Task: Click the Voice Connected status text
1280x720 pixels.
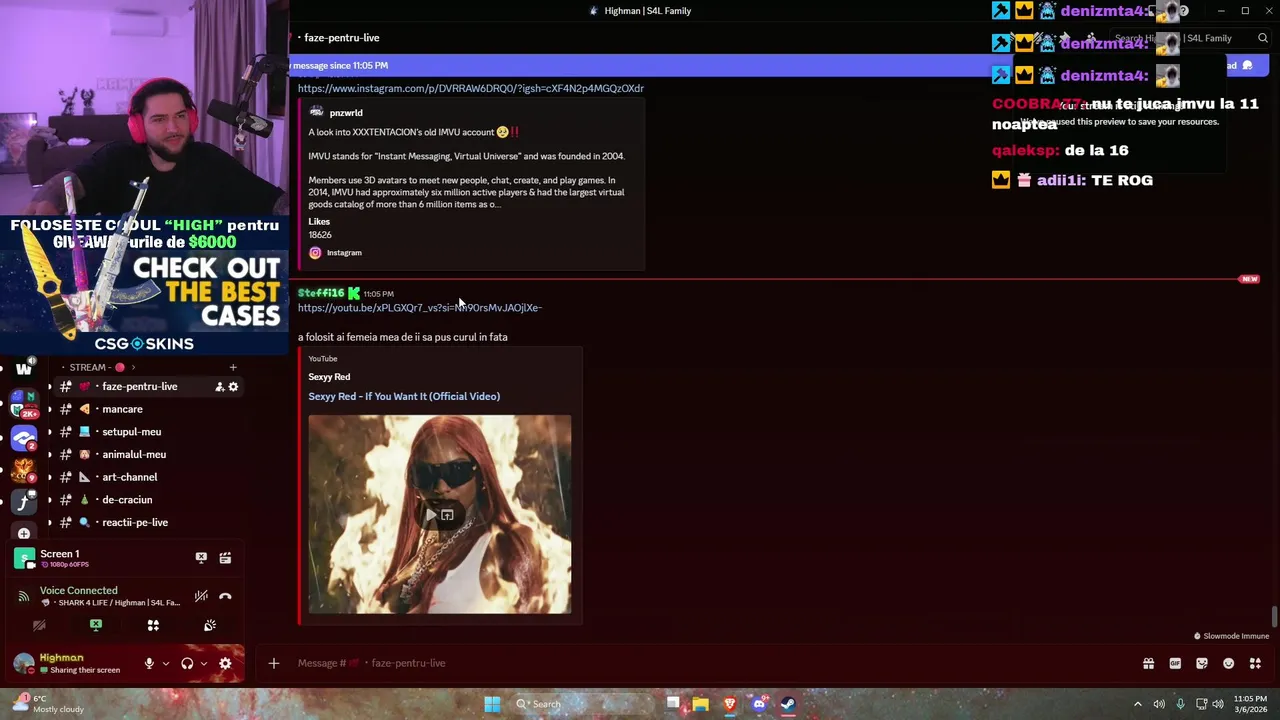Action: tap(79, 591)
